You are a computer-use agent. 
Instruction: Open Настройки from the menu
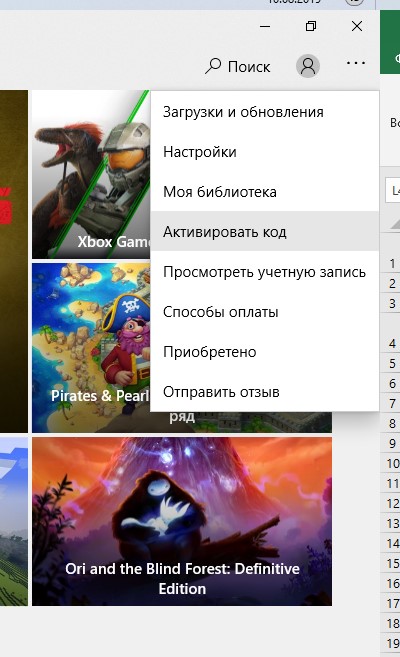265,152
